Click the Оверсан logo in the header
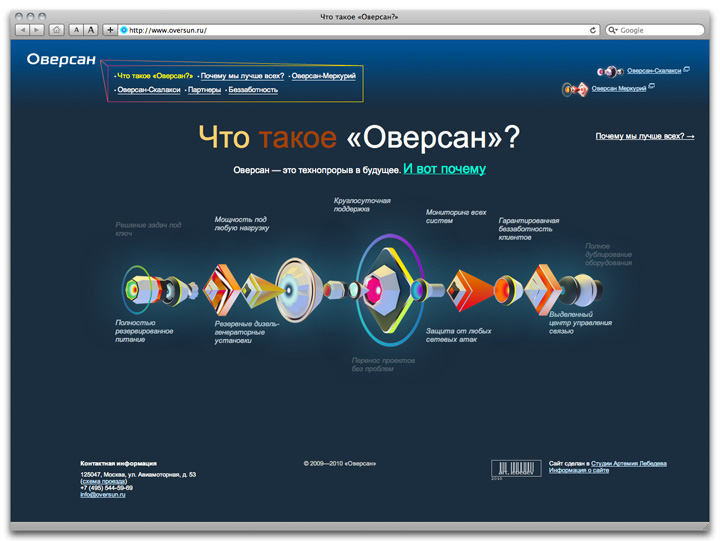This screenshot has width=720, height=541. [61, 60]
